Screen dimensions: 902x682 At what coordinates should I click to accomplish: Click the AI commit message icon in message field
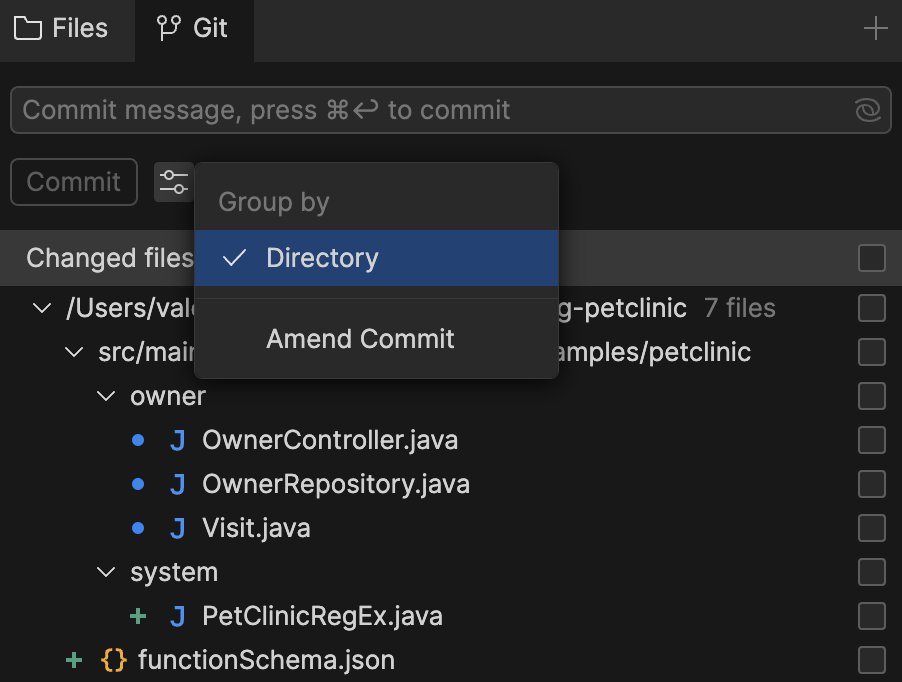[x=866, y=110]
